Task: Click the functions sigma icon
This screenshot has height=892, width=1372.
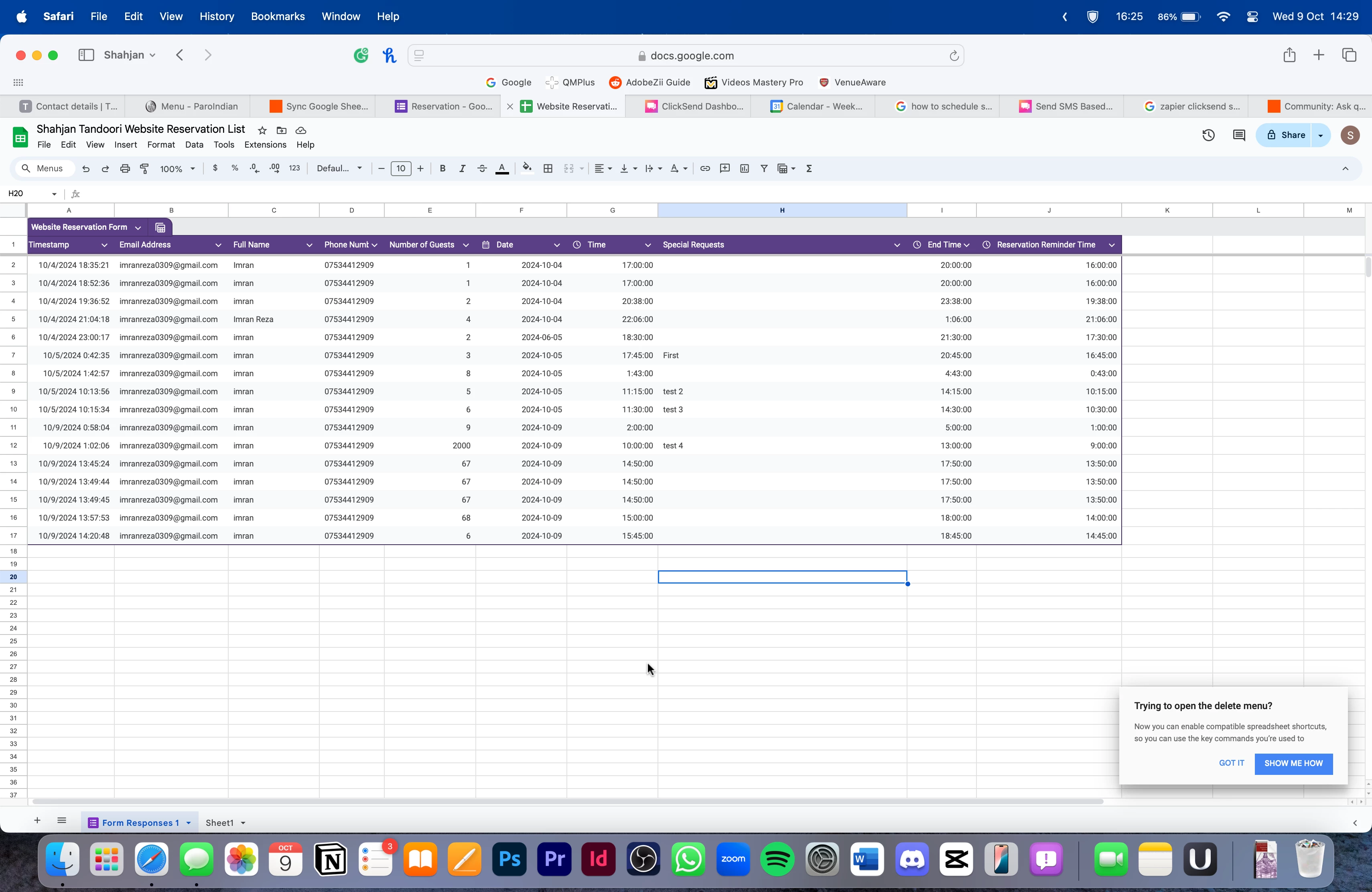Action: (809, 169)
